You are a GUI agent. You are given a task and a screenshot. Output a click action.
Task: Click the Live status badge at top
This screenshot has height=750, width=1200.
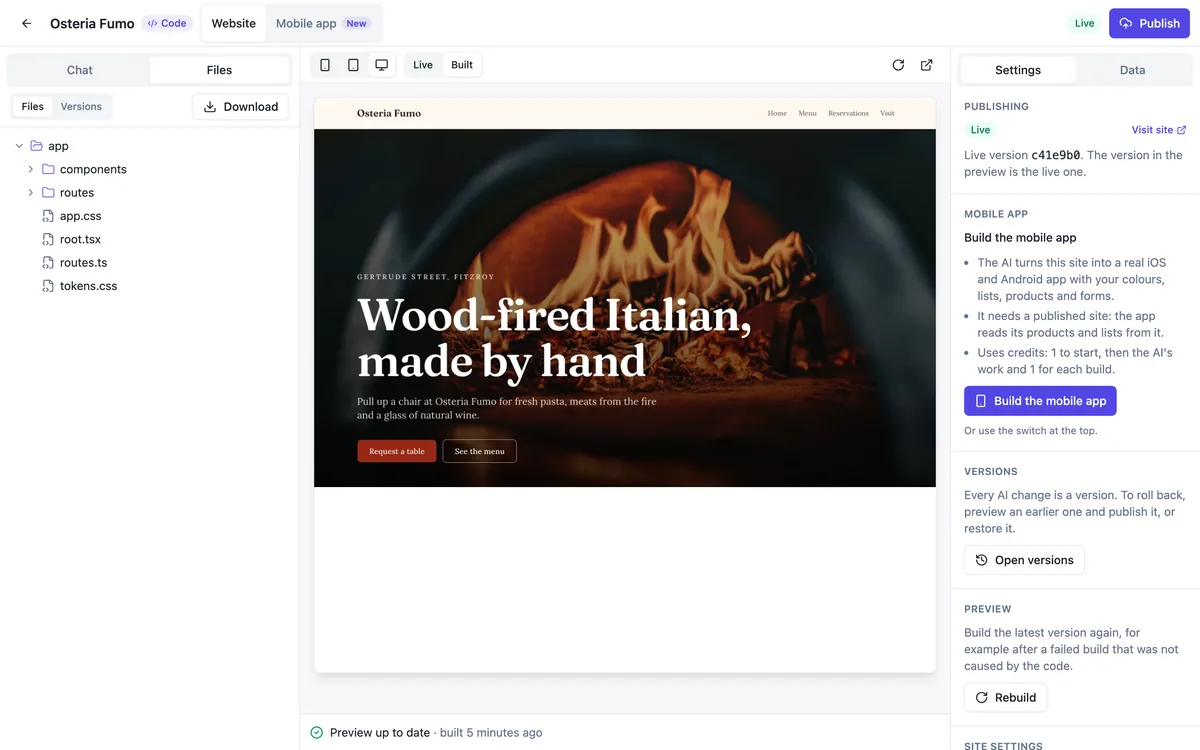pos(1085,23)
